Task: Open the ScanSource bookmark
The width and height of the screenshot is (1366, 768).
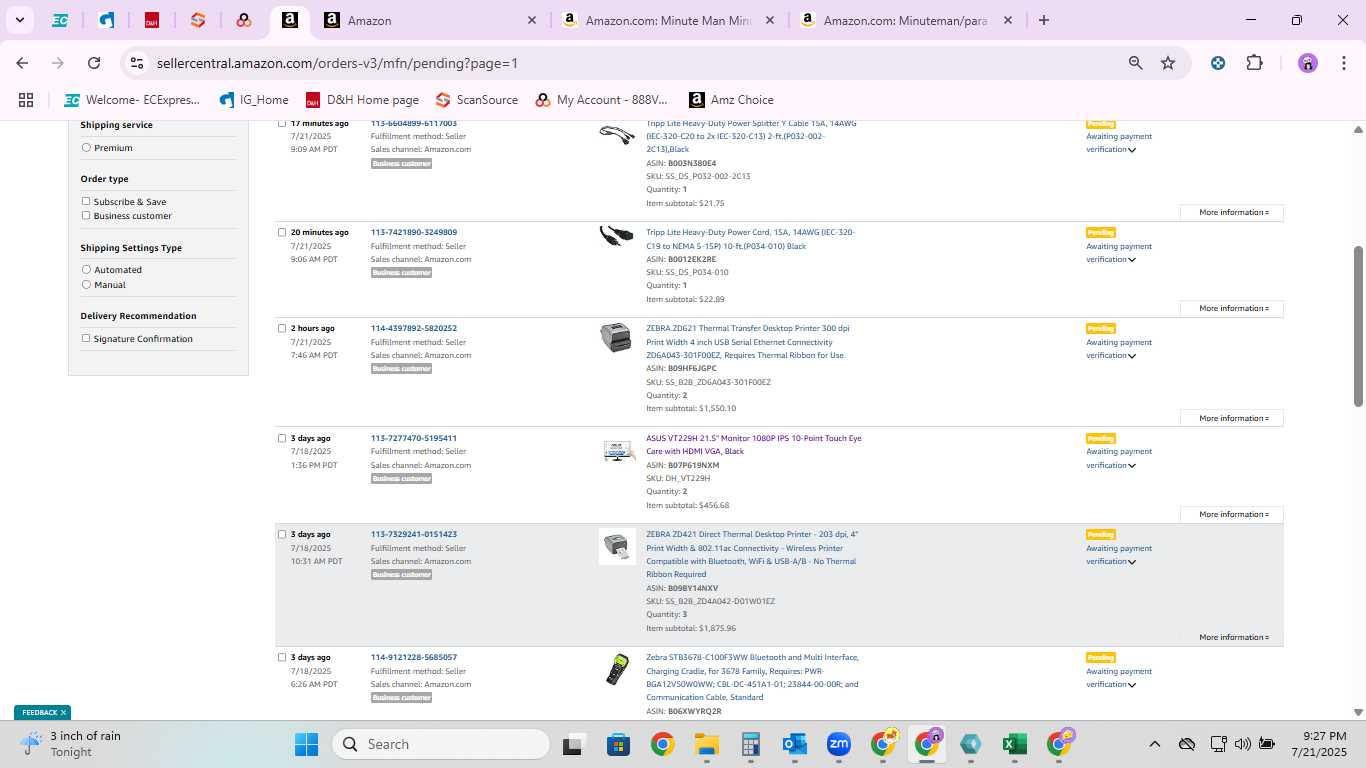Action: click(x=477, y=100)
